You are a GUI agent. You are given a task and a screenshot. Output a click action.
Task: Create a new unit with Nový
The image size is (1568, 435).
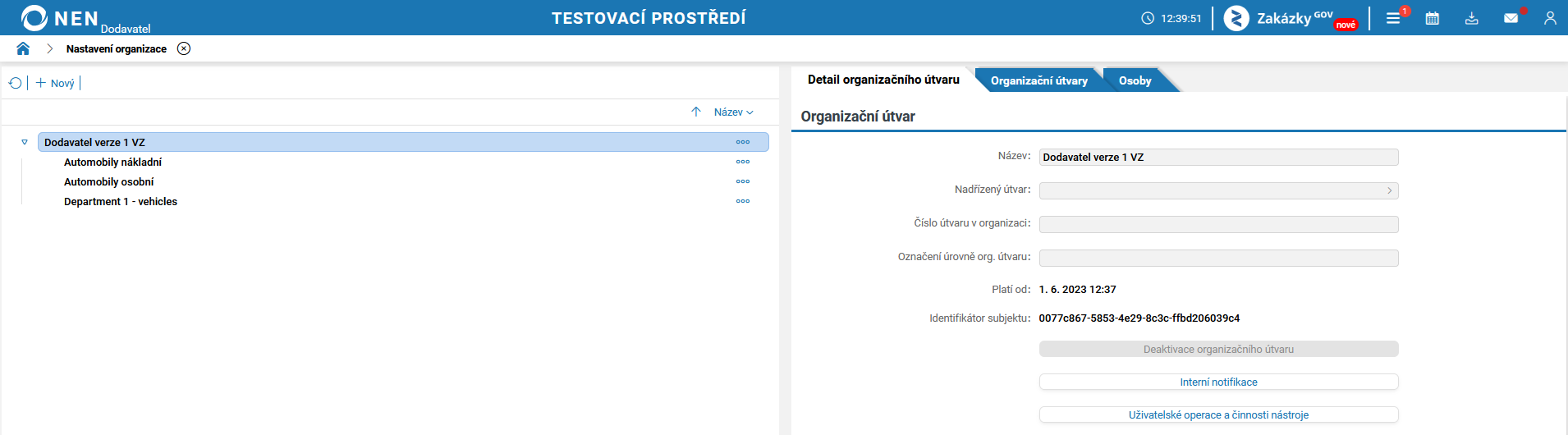[x=55, y=83]
